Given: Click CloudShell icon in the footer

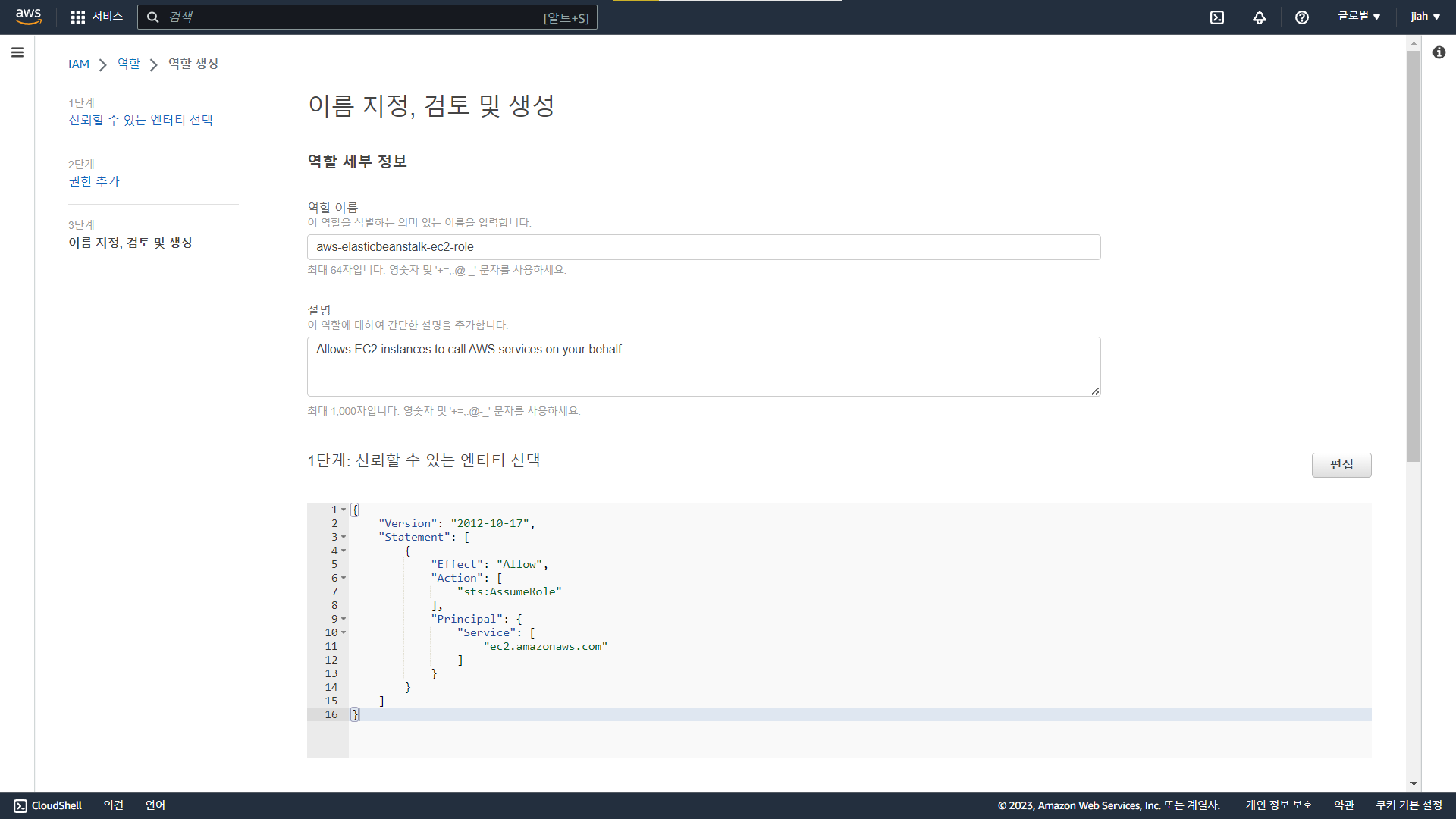Looking at the screenshot, I should click(20, 806).
